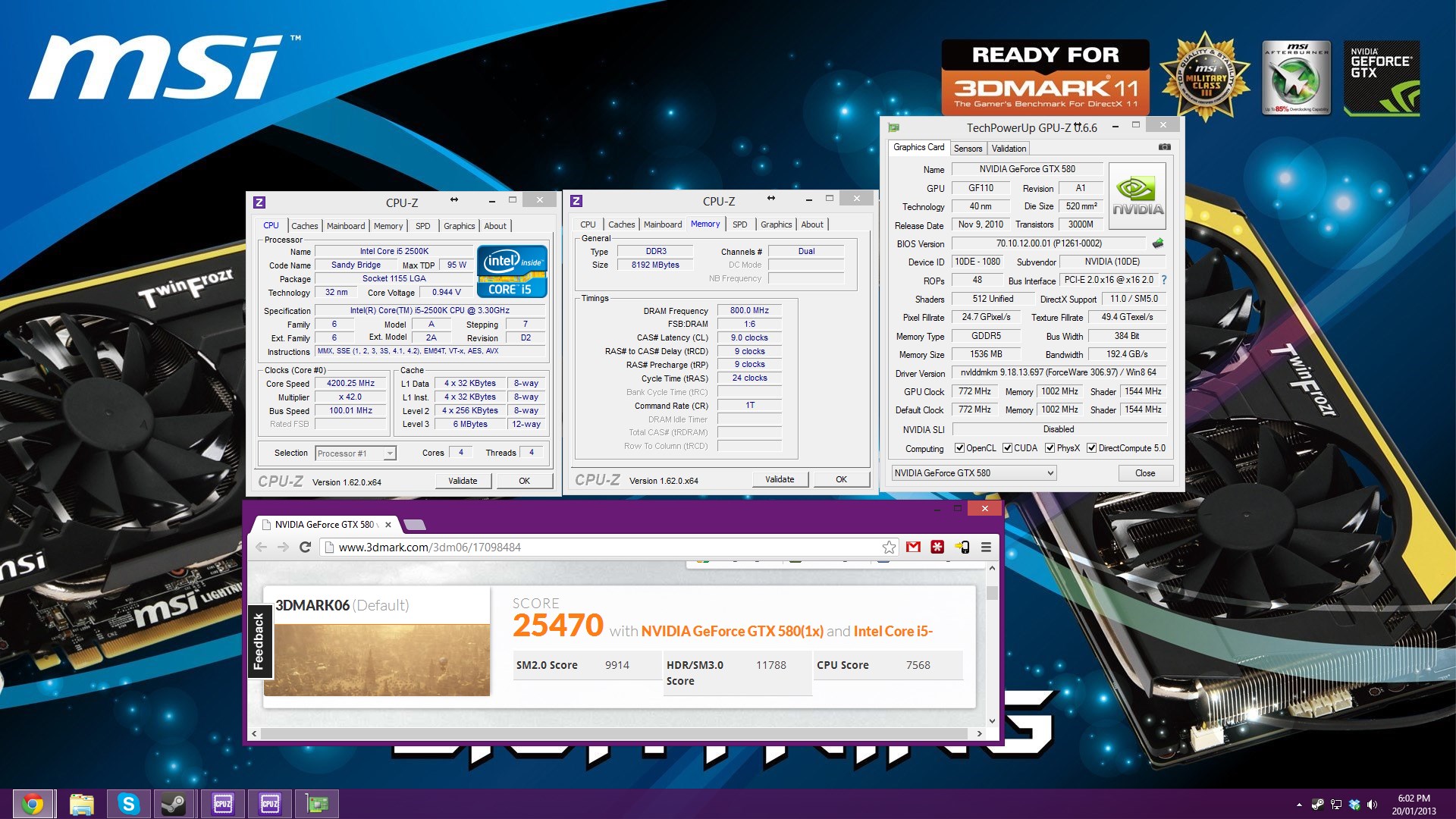This screenshot has width=1456, height=819.
Task: Click the NVIDIA logo in GPU-Z
Action: pos(1137,196)
